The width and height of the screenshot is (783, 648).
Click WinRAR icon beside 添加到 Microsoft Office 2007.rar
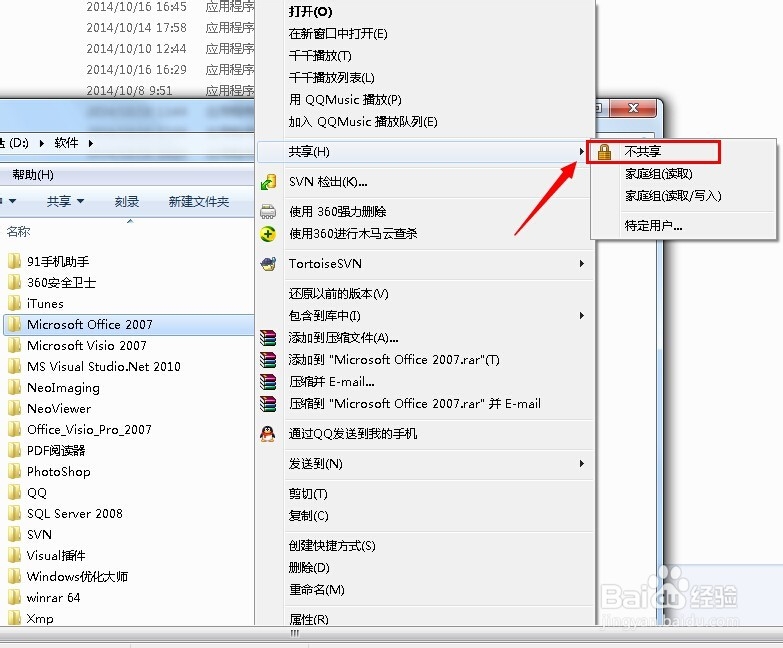[x=268, y=360]
